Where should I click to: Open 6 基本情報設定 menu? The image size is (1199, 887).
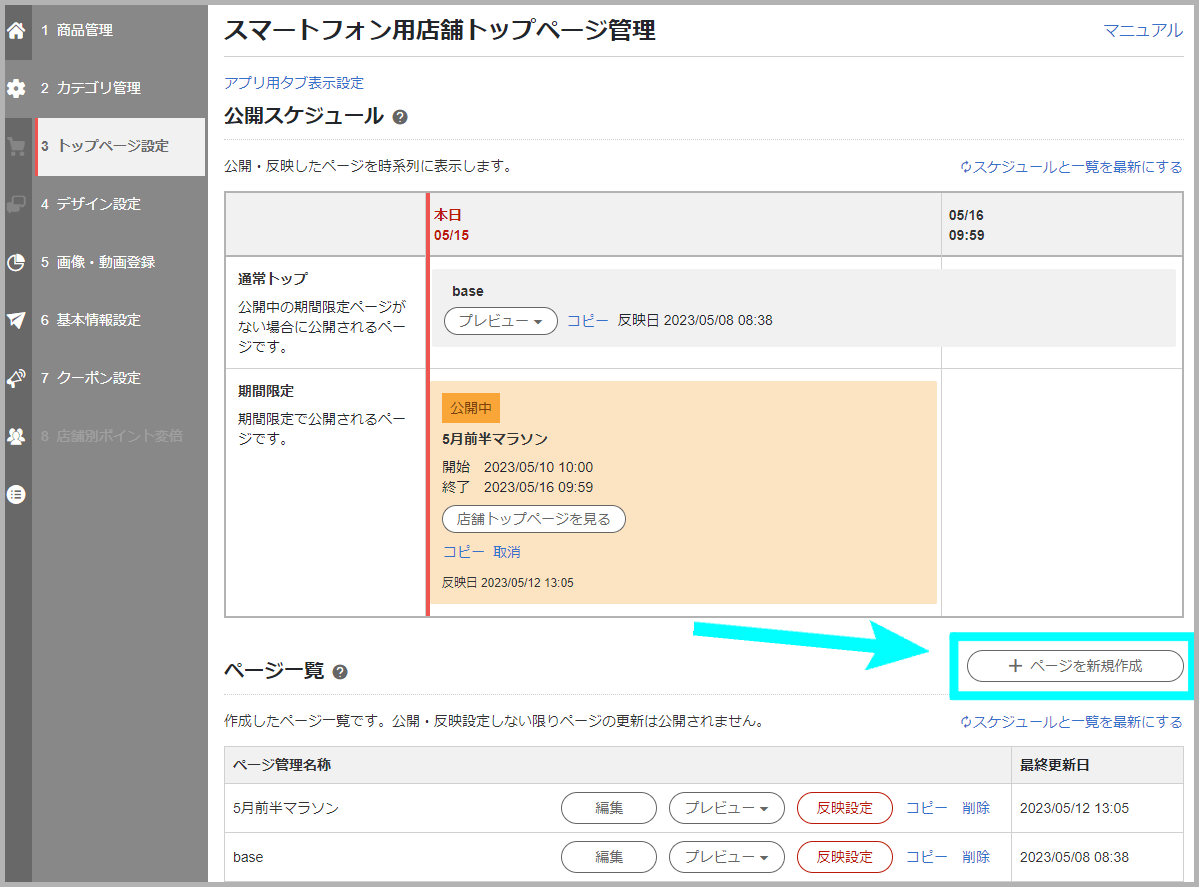coord(120,320)
